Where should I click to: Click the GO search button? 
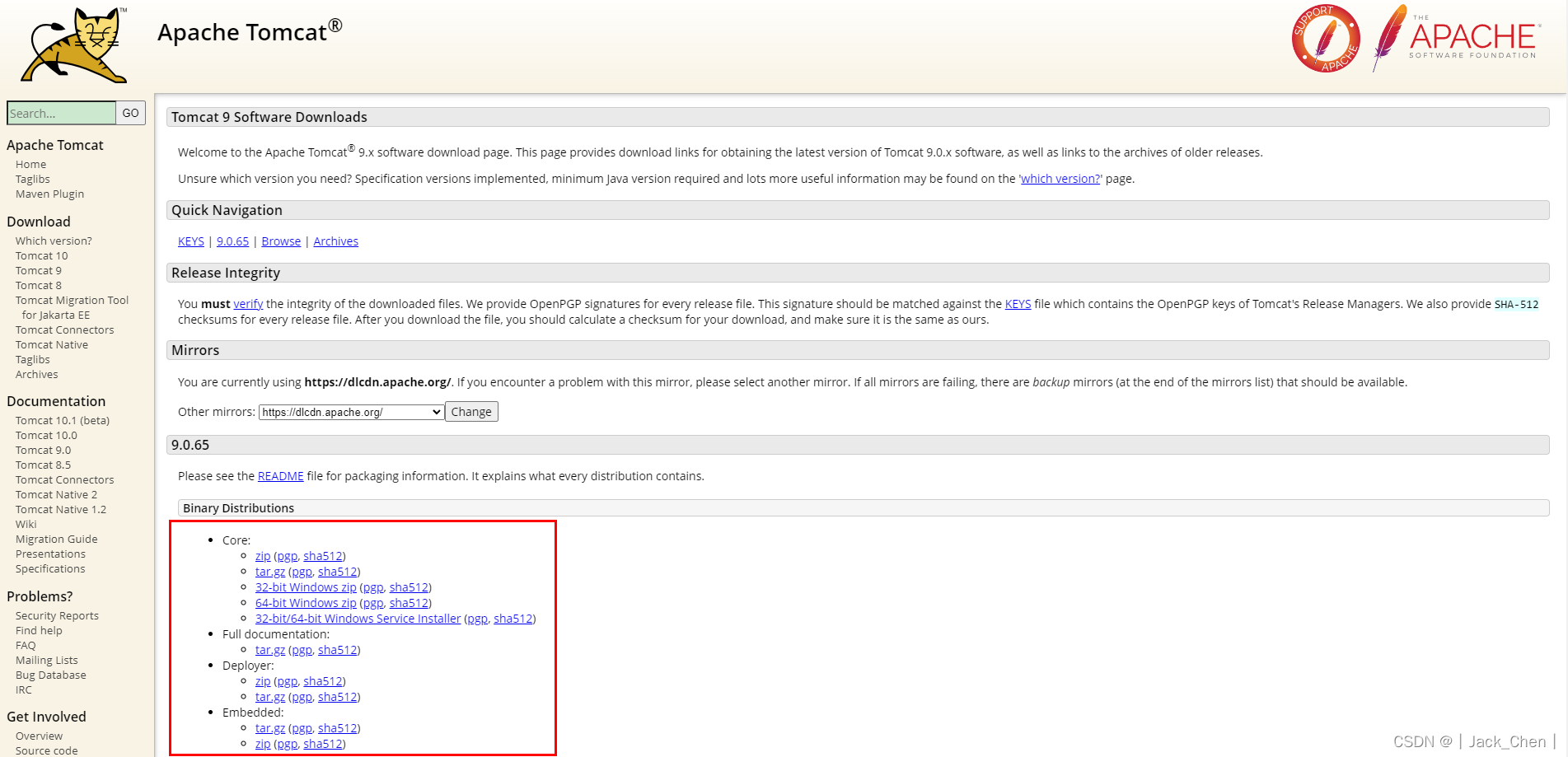pos(130,113)
